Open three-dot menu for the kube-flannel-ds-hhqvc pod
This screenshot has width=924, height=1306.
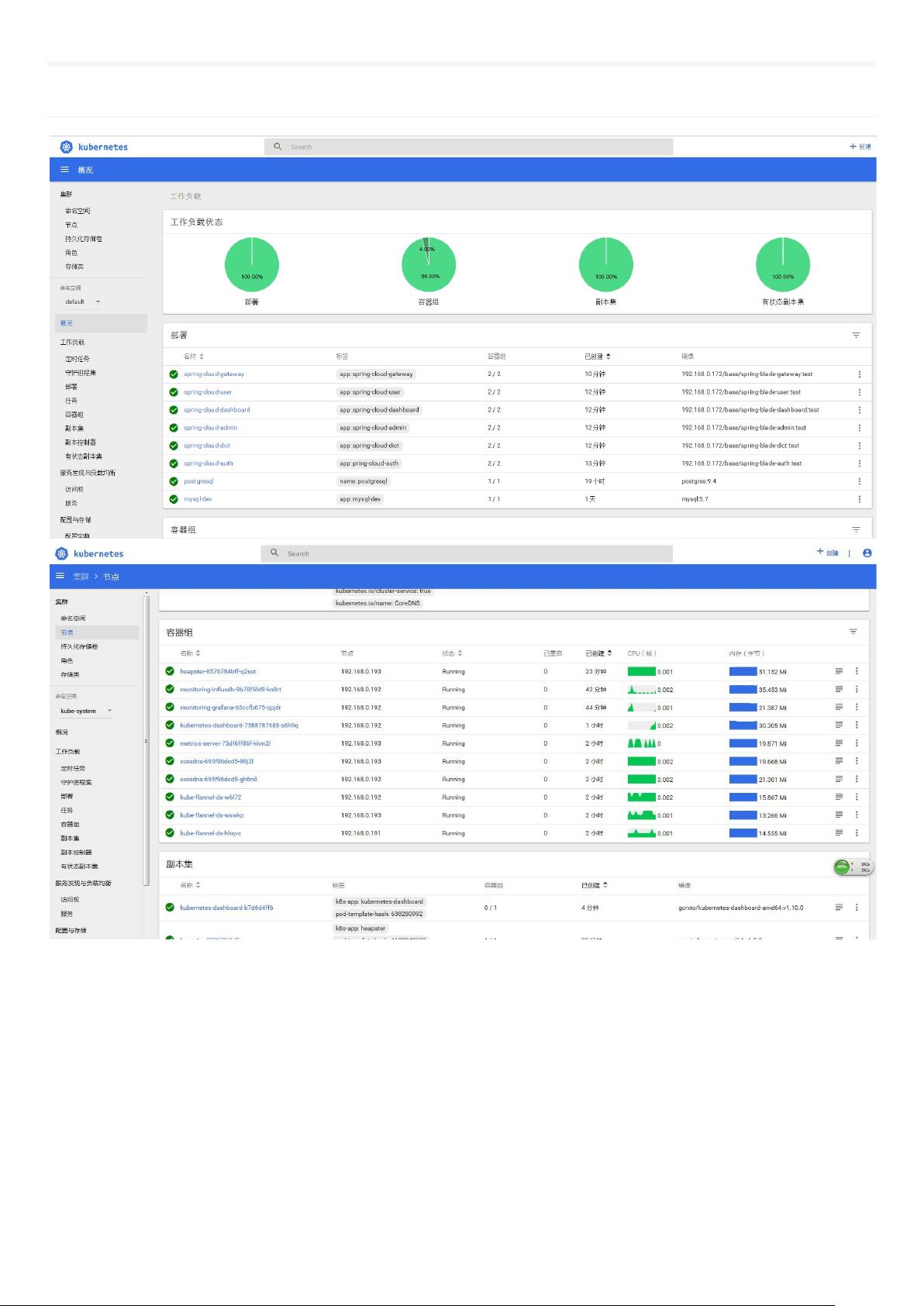(857, 833)
